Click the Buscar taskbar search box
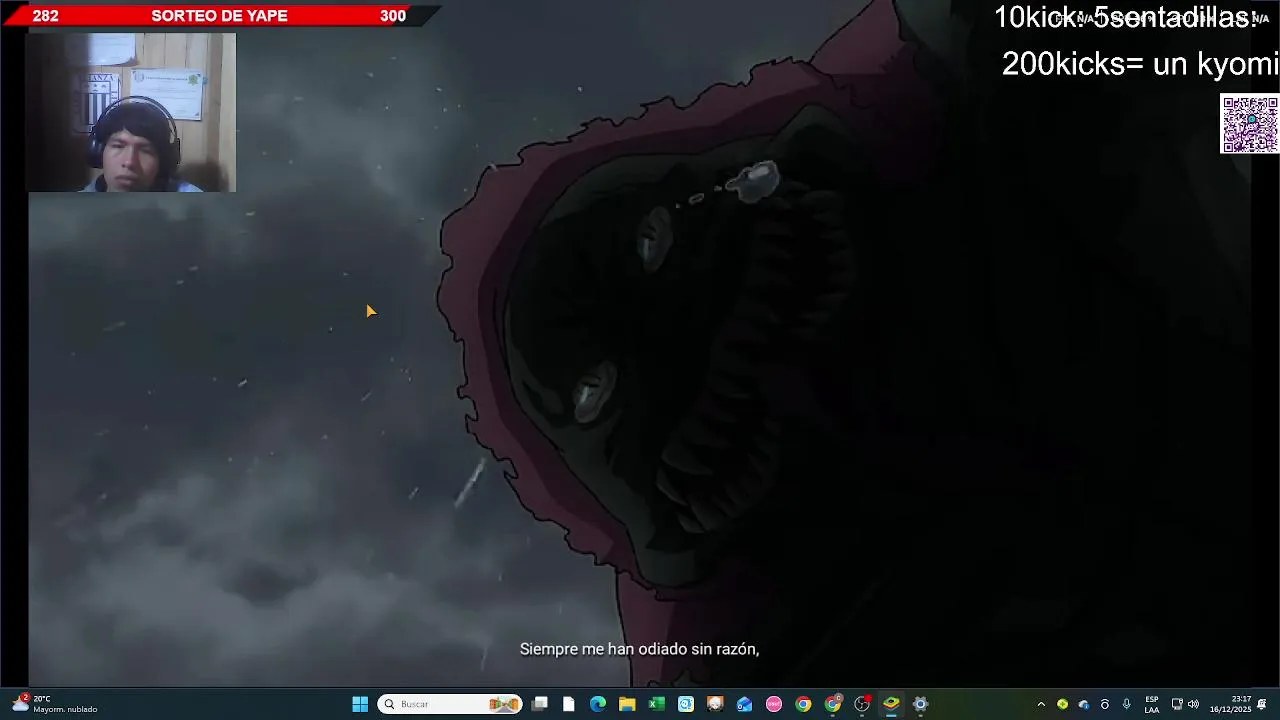The height and width of the screenshot is (720, 1280). (x=450, y=704)
